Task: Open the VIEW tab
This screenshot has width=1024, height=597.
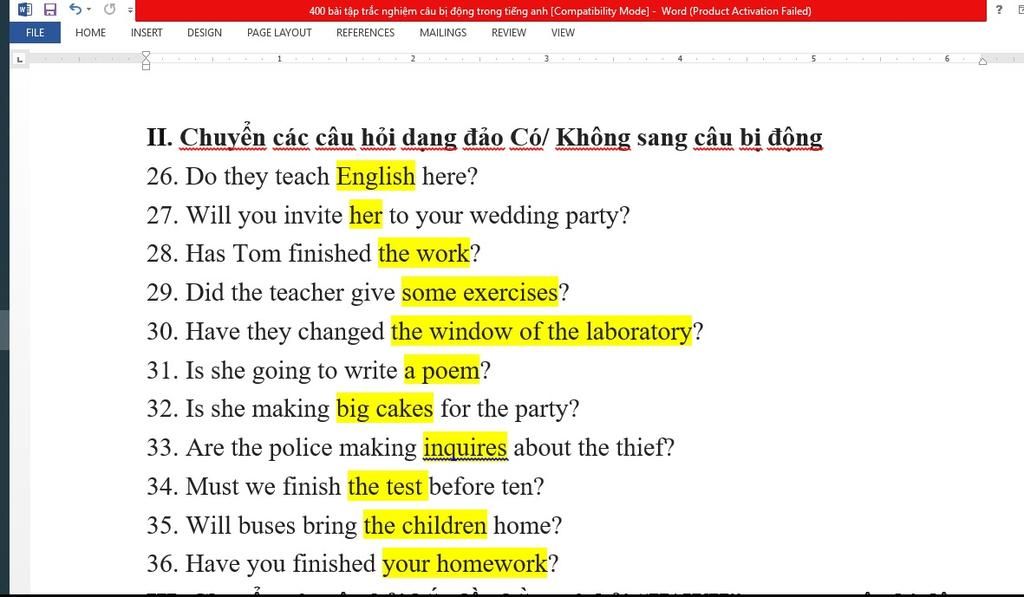Action: pos(563,33)
